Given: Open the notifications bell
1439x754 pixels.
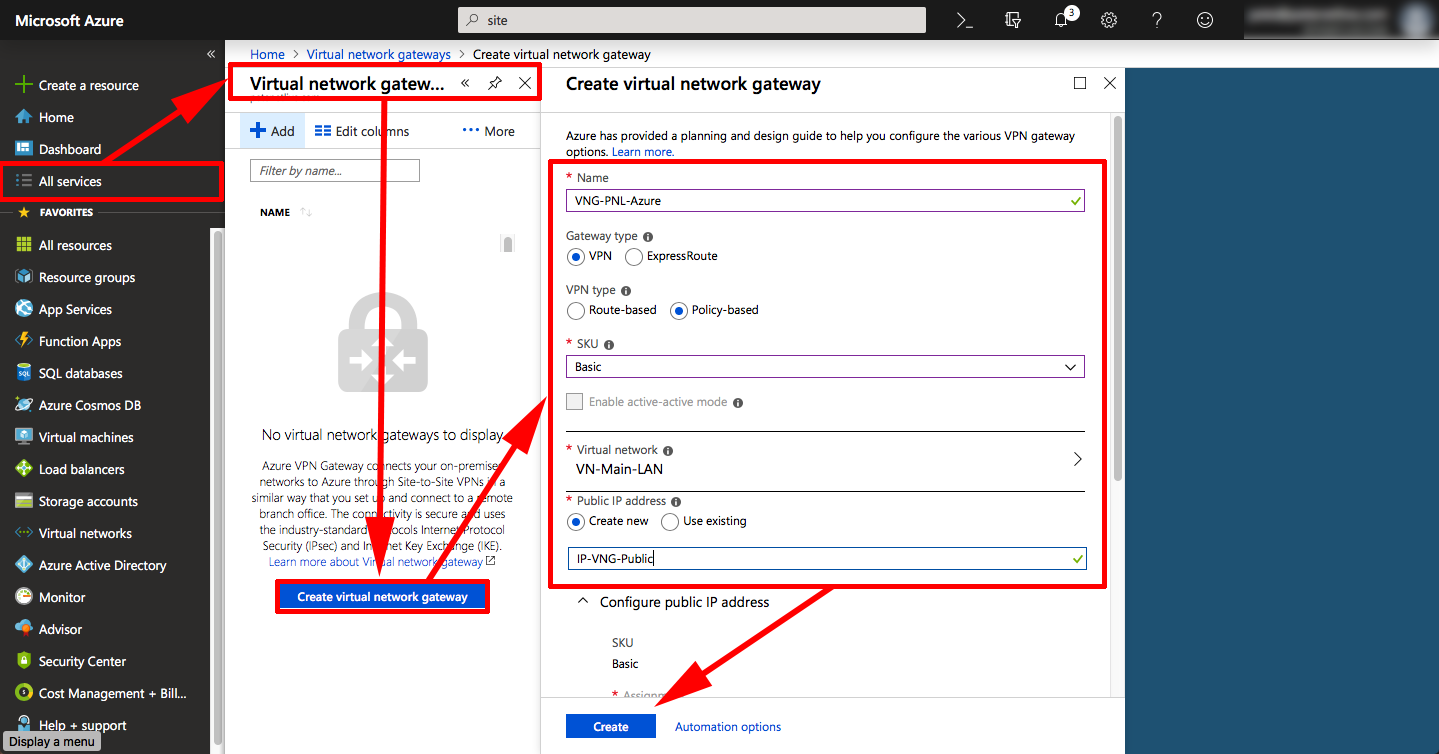Looking at the screenshot, I should [x=1062, y=20].
